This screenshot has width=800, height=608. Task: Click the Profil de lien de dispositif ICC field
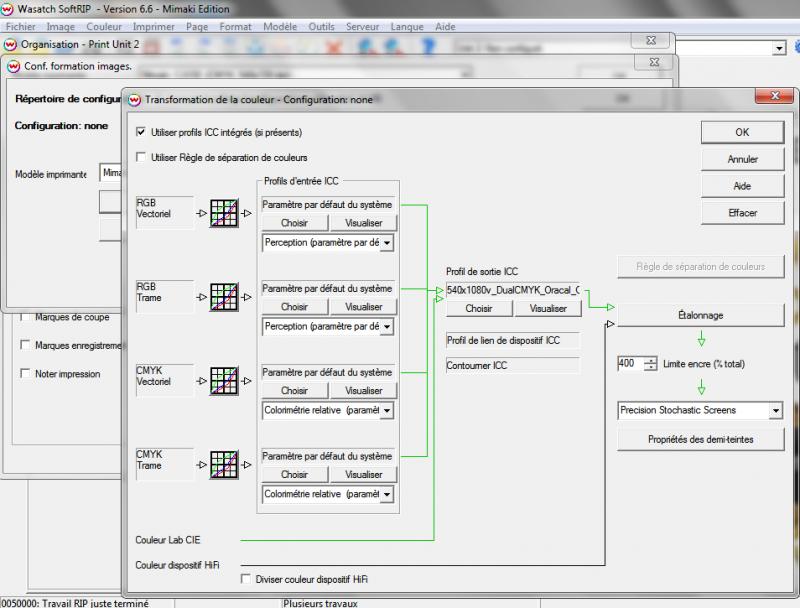pyautogui.click(x=513, y=340)
